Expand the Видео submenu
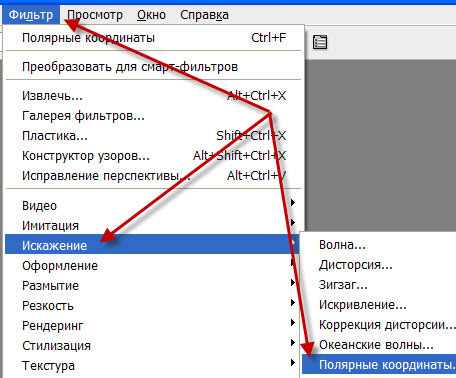This screenshot has height=378, width=456. [x=154, y=206]
